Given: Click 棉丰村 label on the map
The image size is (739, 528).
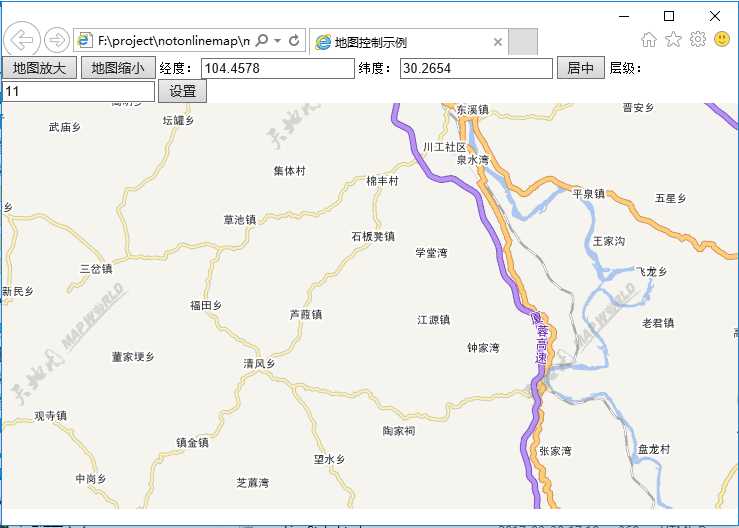Looking at the screenshot, I should pyautogui.click(x=383, y=181).
